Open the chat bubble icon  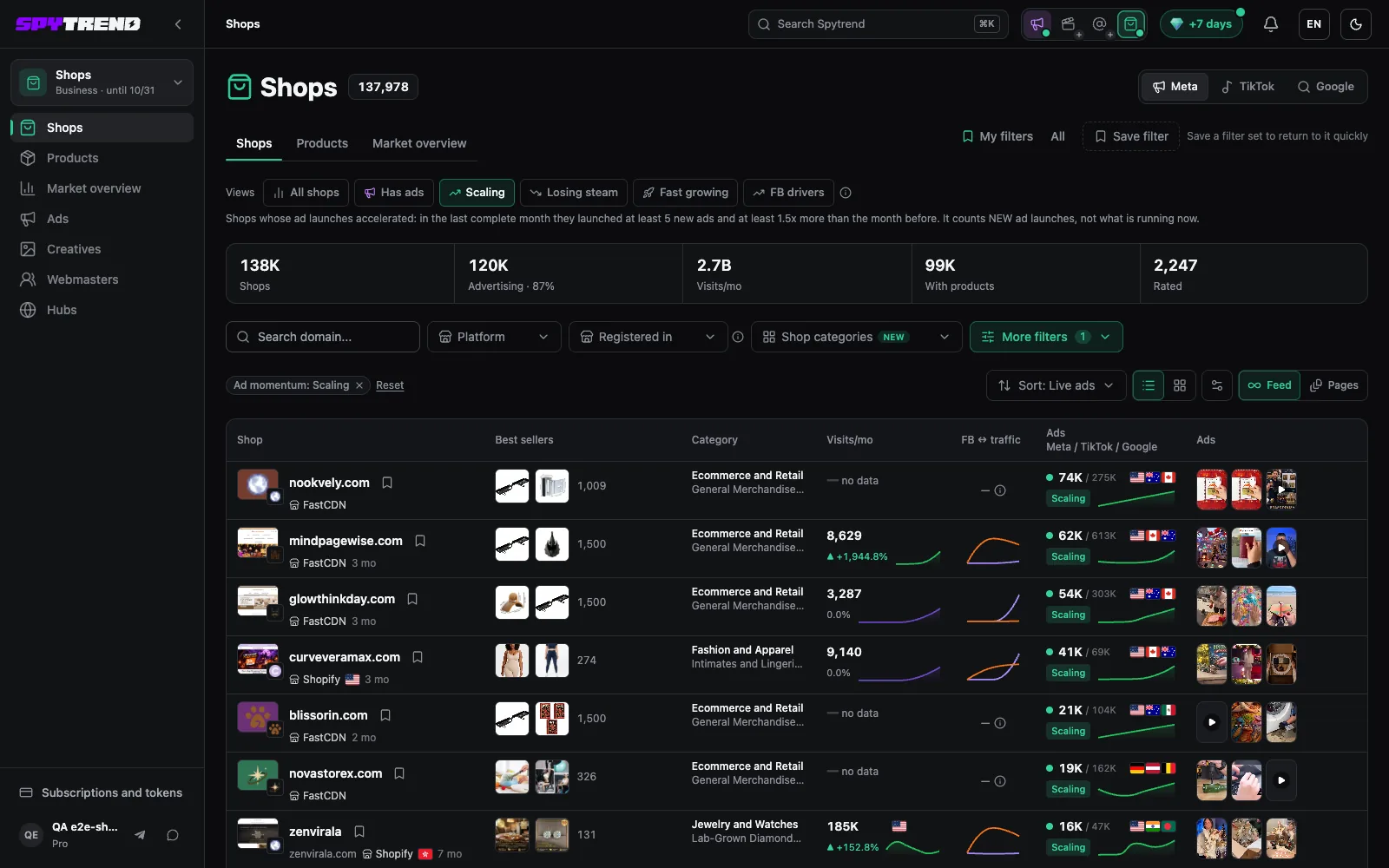coord(173,835)
